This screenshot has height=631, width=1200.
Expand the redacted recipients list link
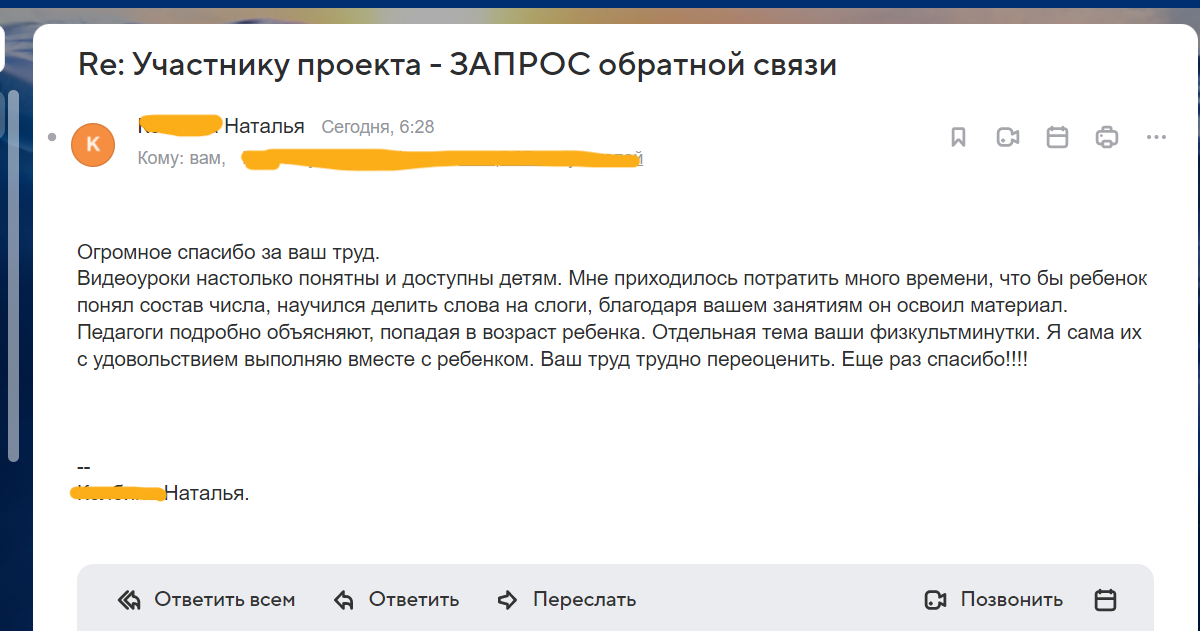coord(440,159)
